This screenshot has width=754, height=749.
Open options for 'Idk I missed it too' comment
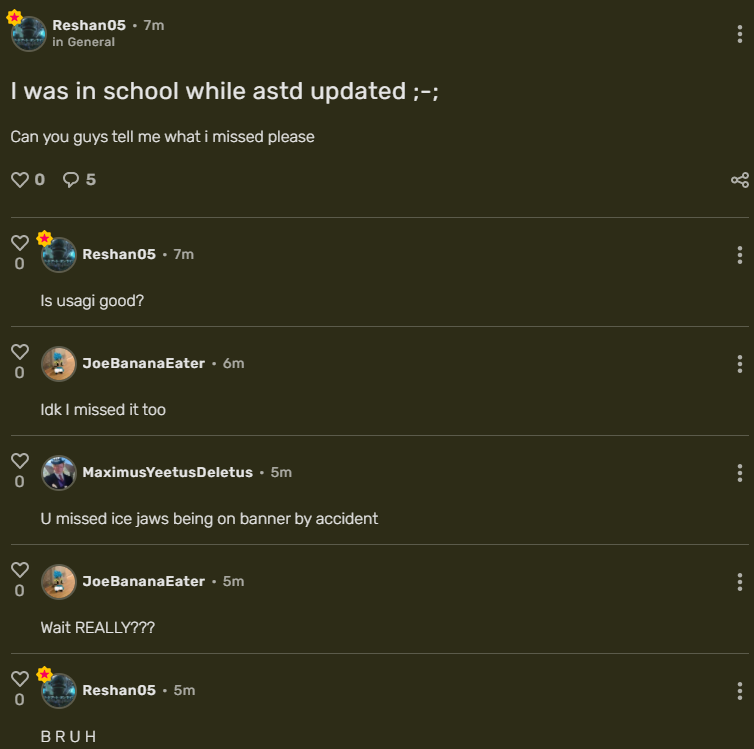pyautogui.click(x=740, y=364)
